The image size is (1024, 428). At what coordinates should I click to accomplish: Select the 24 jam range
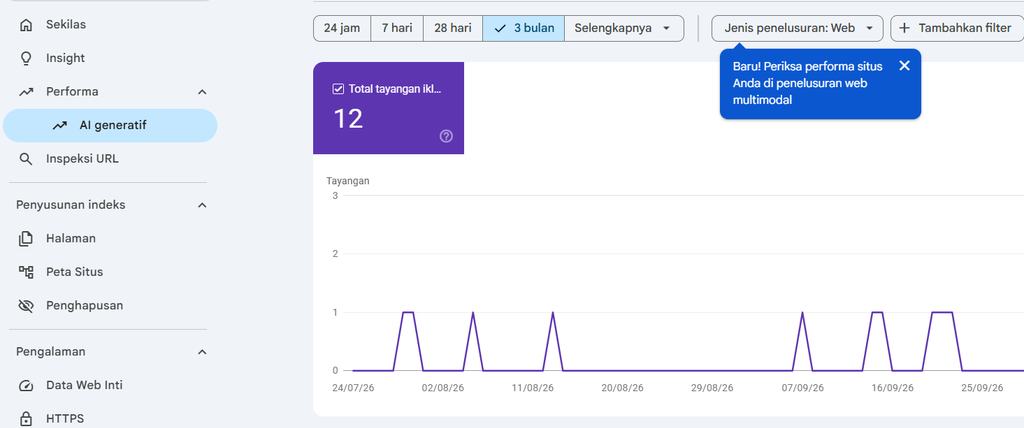click(342, 28)
